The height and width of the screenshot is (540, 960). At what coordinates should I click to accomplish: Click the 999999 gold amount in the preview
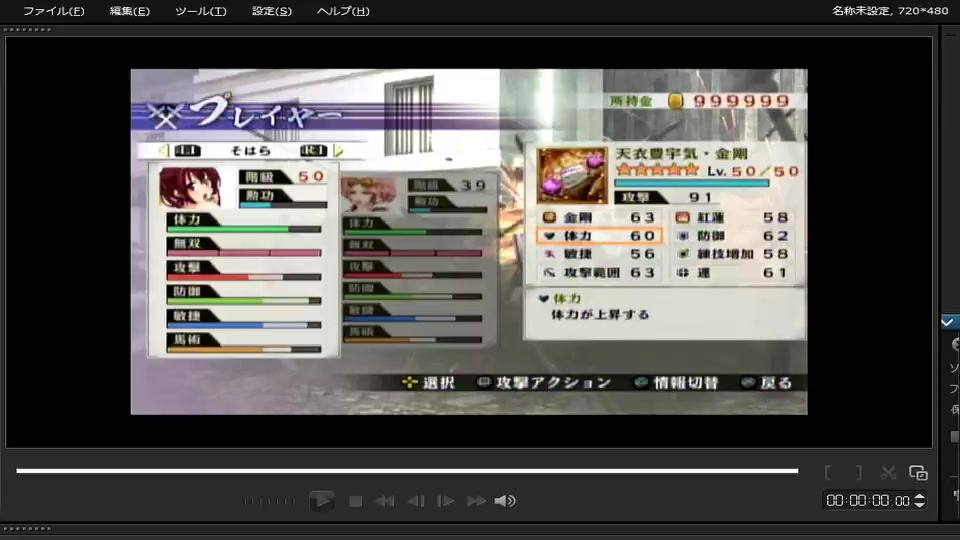coord(741,101)
